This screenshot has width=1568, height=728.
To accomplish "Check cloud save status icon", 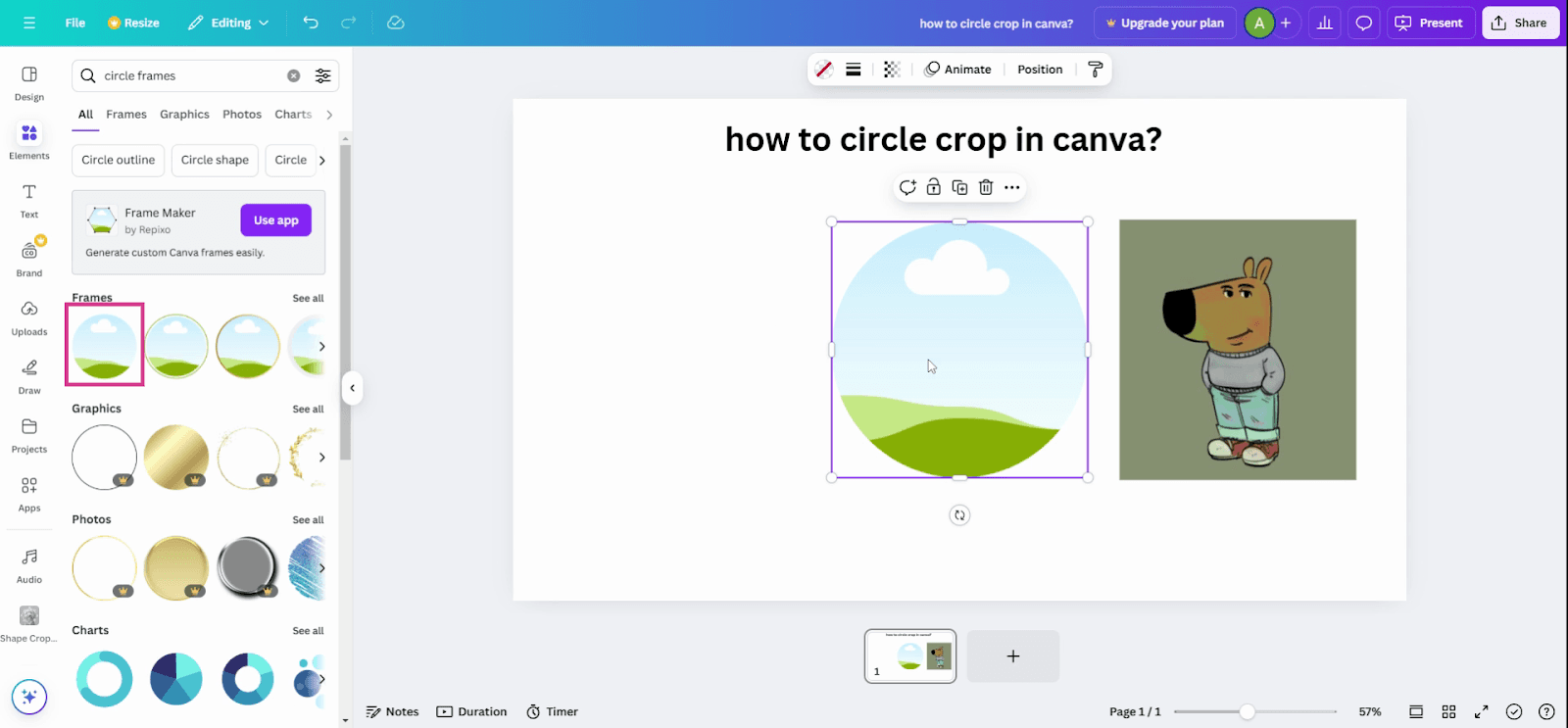I will coord(396,23).
